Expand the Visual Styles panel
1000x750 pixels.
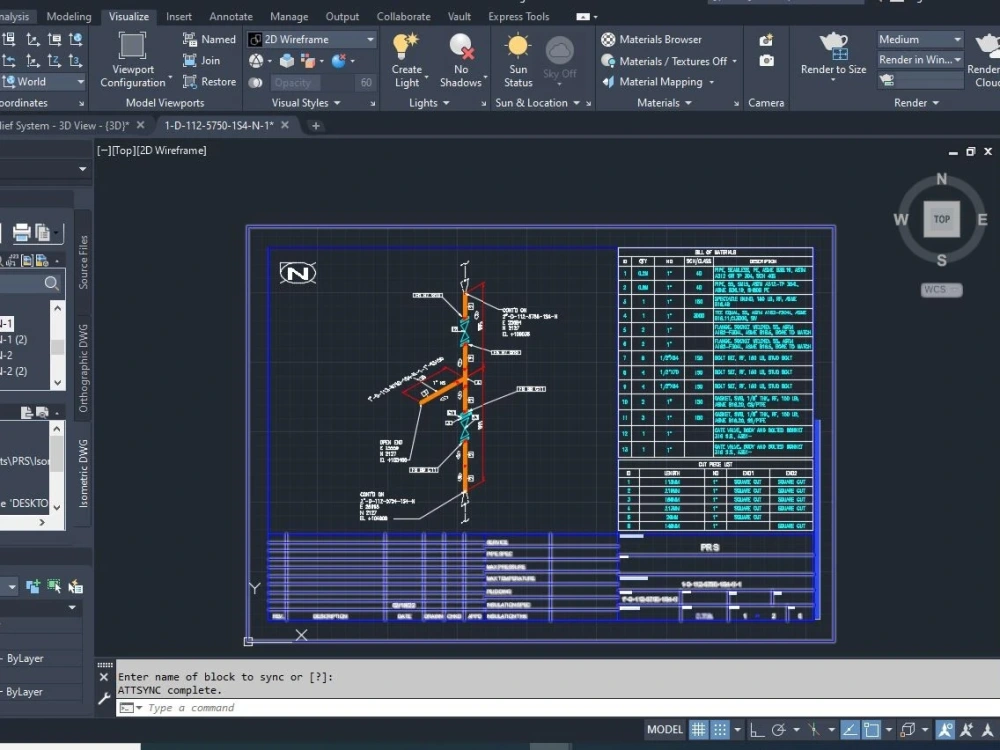(305, 103)
